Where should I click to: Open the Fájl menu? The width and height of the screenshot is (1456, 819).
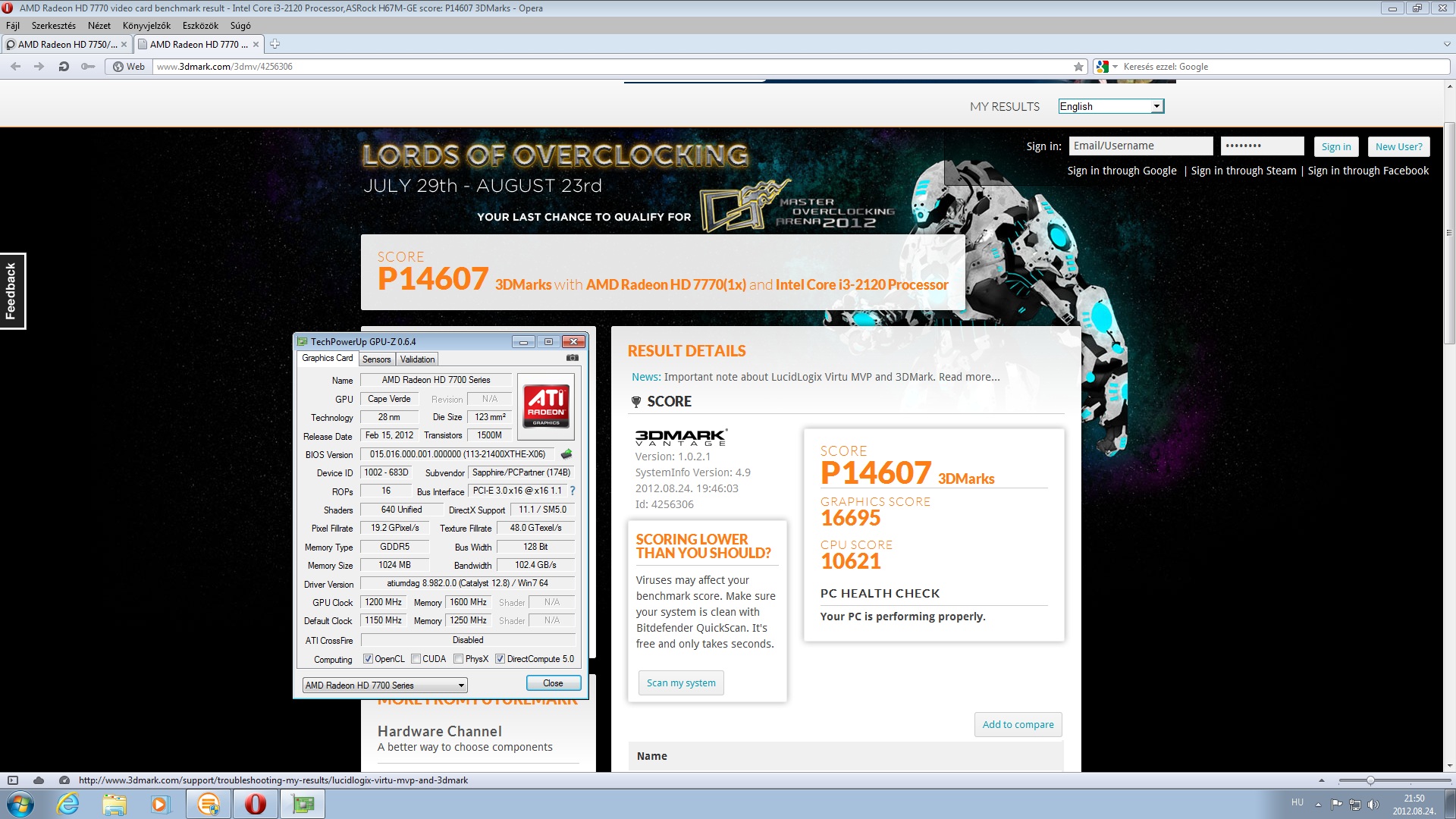[13, 26]
